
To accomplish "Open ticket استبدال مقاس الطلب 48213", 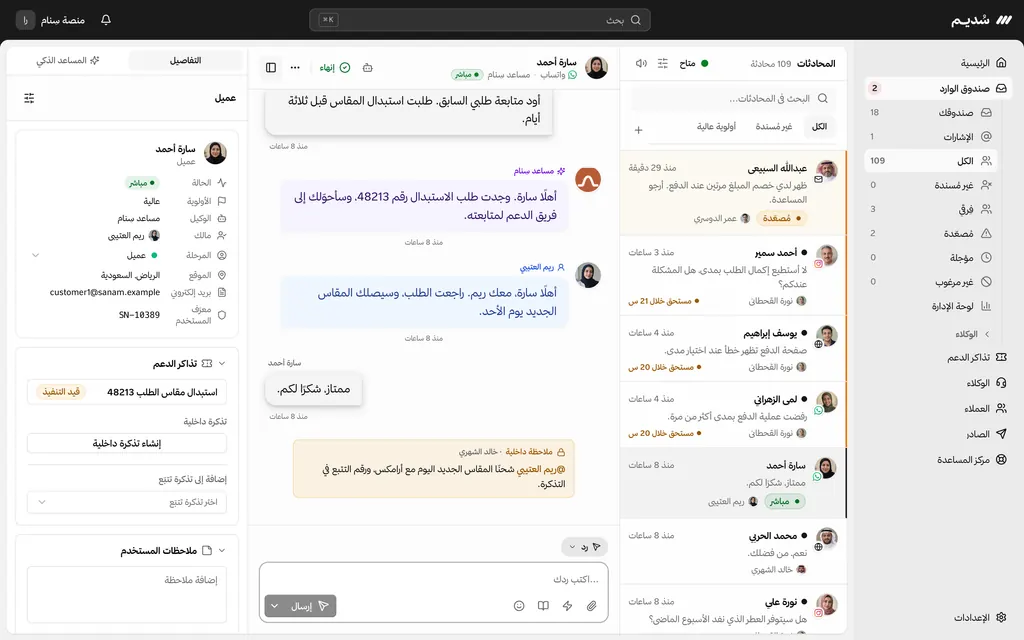I will click(x=127, y=392).
